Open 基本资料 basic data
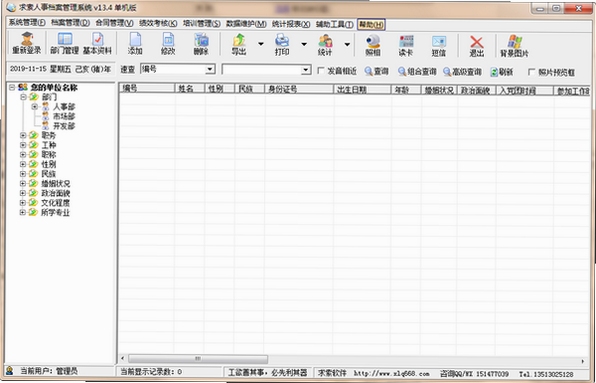Viewport: 596px width, 383px height. pos(97,44)
